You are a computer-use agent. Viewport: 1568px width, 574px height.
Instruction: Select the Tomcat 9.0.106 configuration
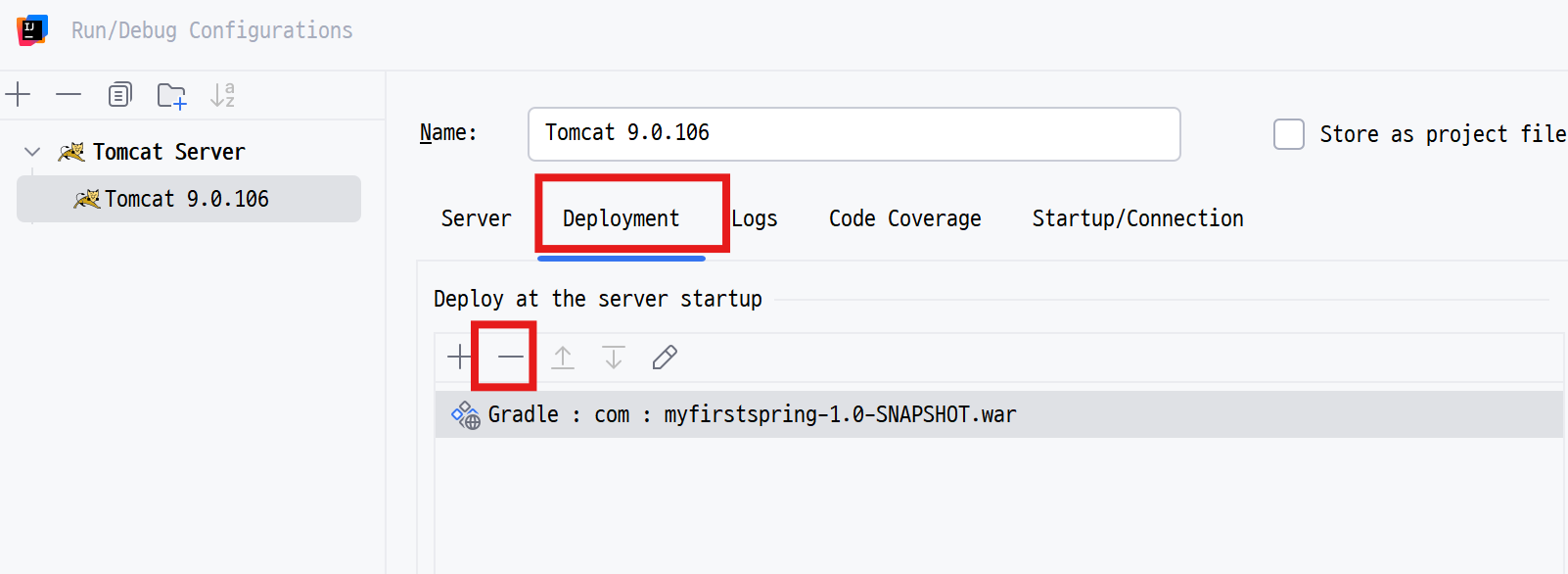(x=189, y=199)
